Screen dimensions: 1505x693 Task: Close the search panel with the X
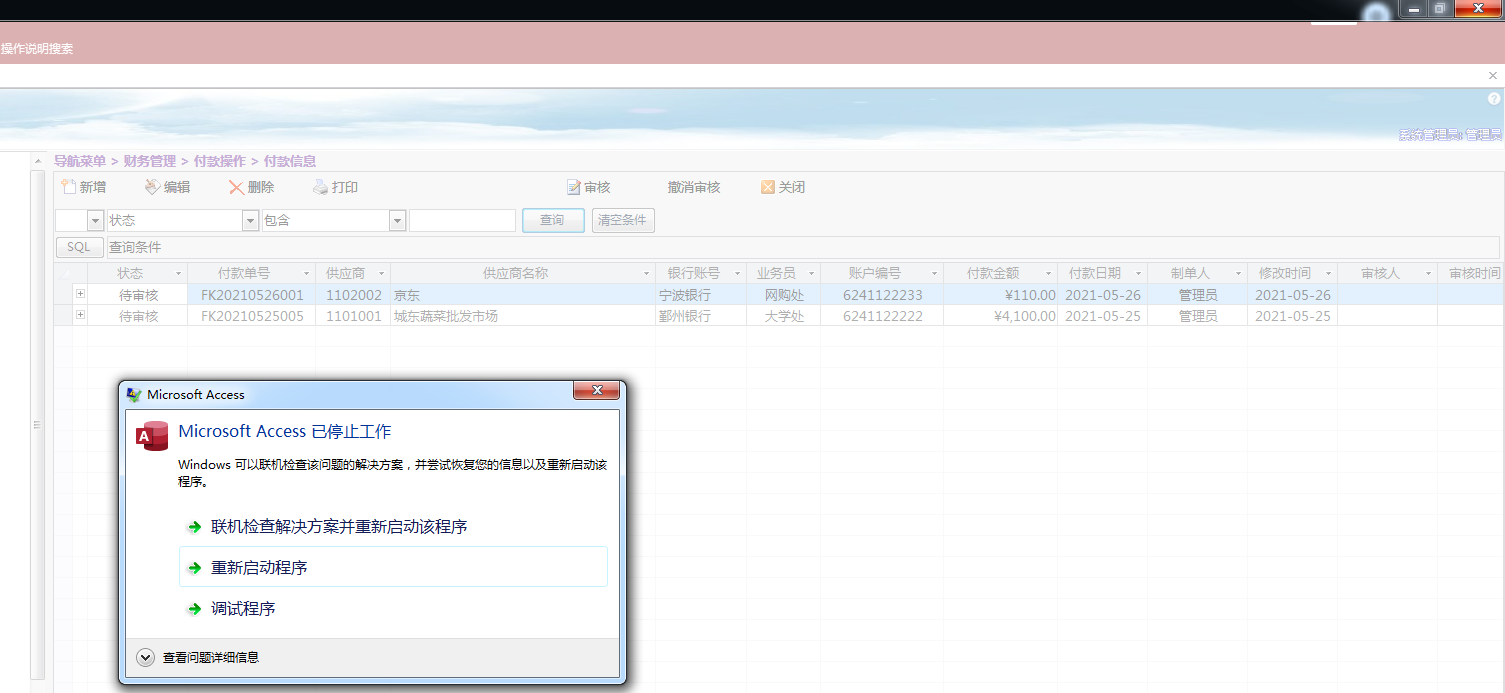pyautogui.click(x=1493, y=76)
